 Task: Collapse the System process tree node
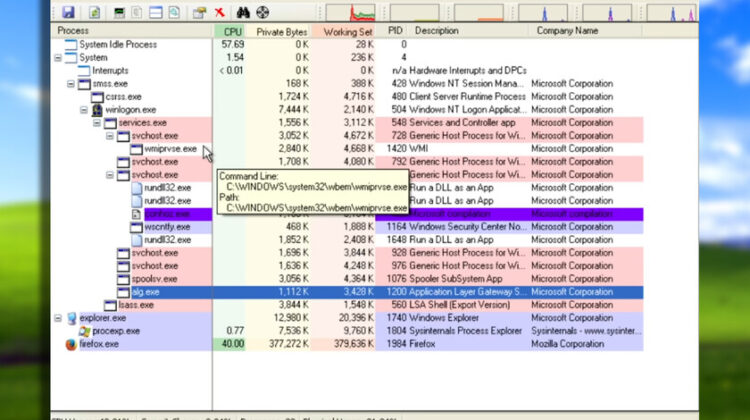(x=58, y=58)
